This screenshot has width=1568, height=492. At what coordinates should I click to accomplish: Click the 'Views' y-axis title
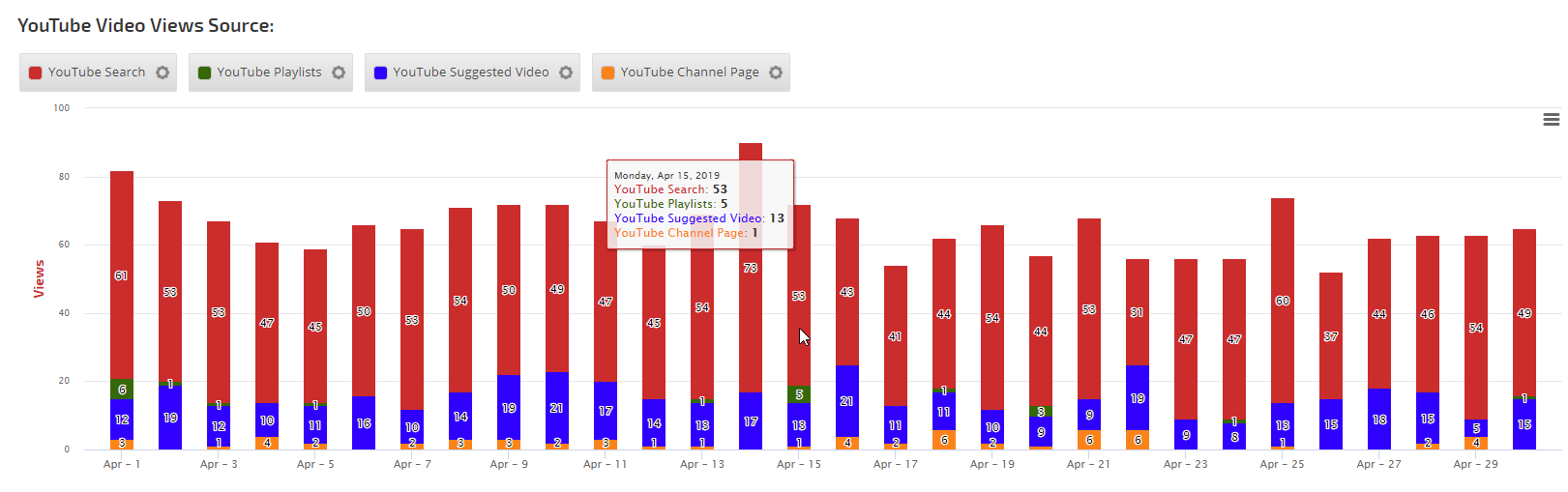pyautogui.click(x=39, y=278)
